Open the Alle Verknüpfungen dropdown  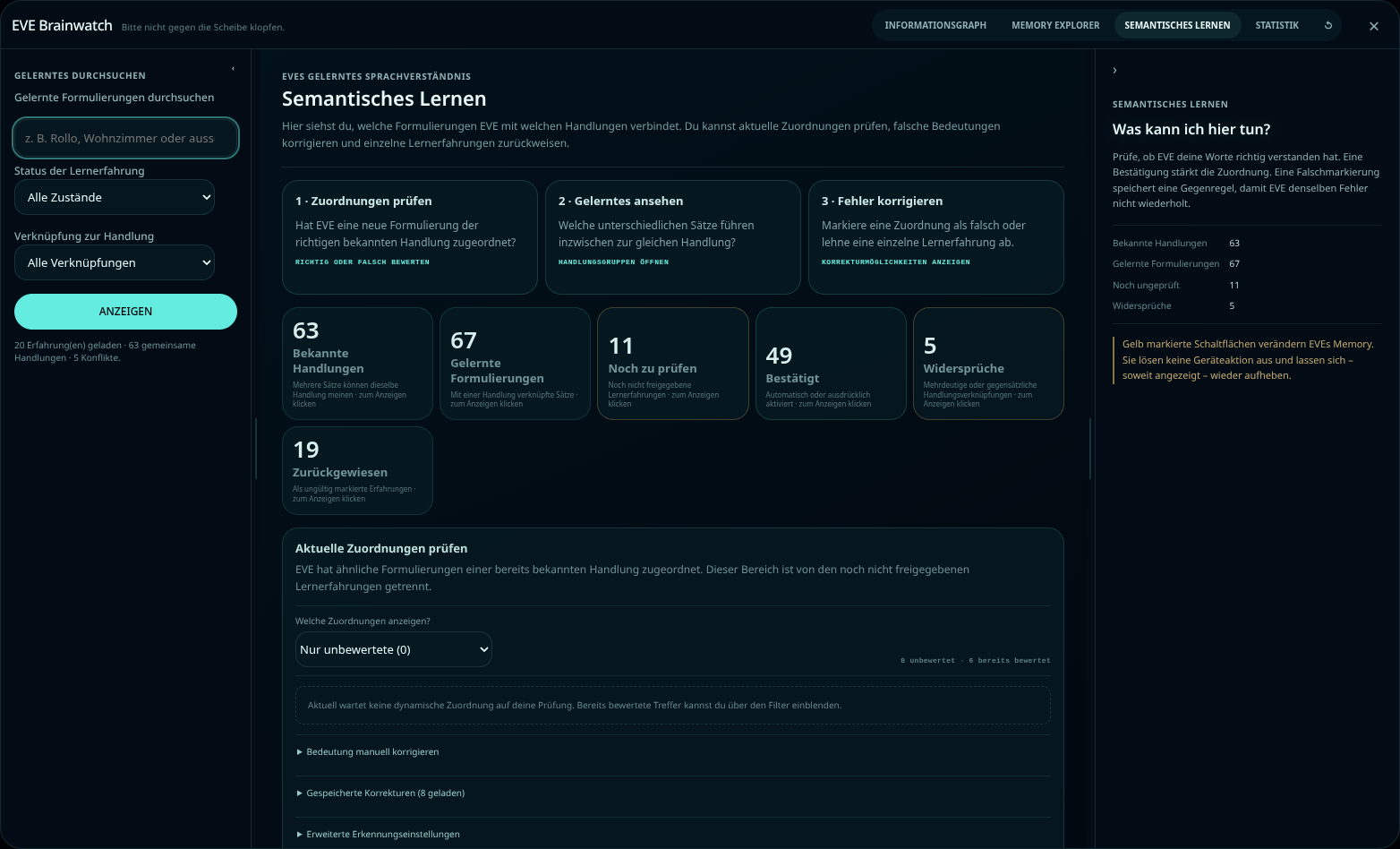(115, 262)
